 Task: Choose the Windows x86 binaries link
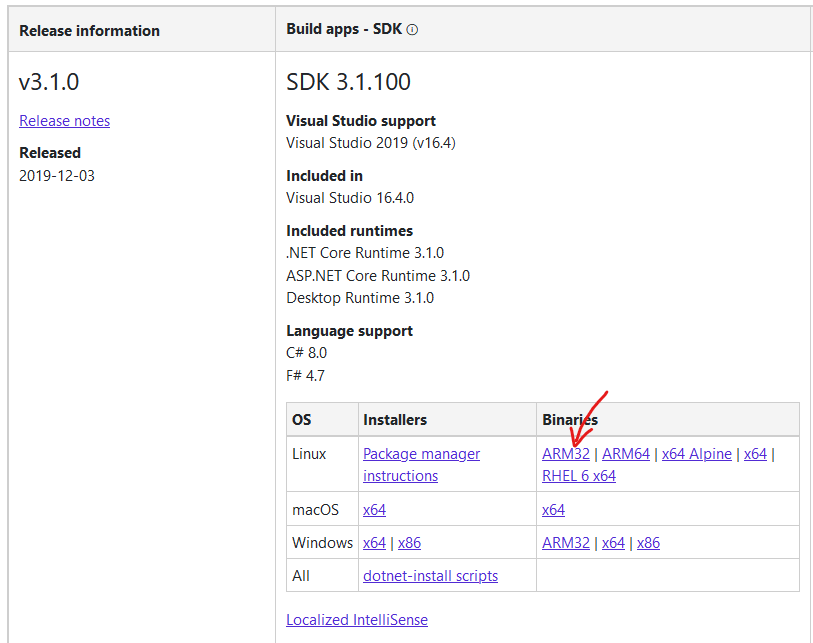pyautogui.click(x=648, y=543)
